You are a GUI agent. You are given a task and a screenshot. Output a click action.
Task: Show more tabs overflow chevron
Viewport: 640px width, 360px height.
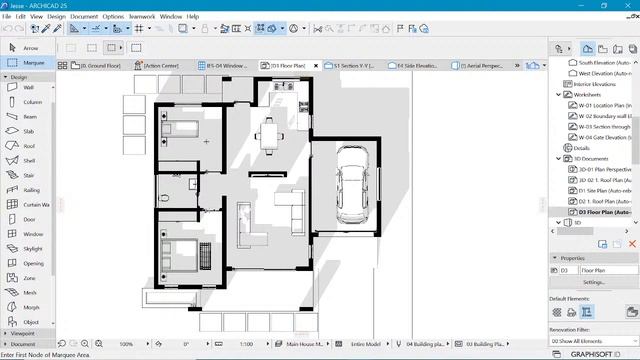(x=517, y=65)
